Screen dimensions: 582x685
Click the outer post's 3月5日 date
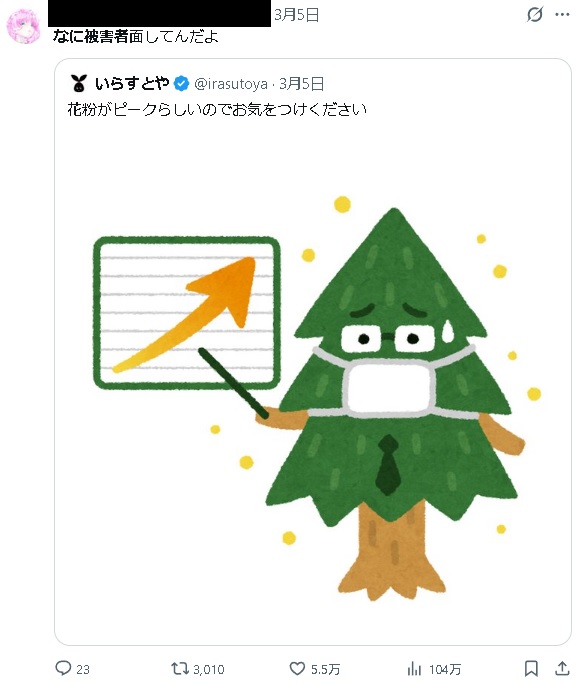pyautogui.click(x=296, y=15)
